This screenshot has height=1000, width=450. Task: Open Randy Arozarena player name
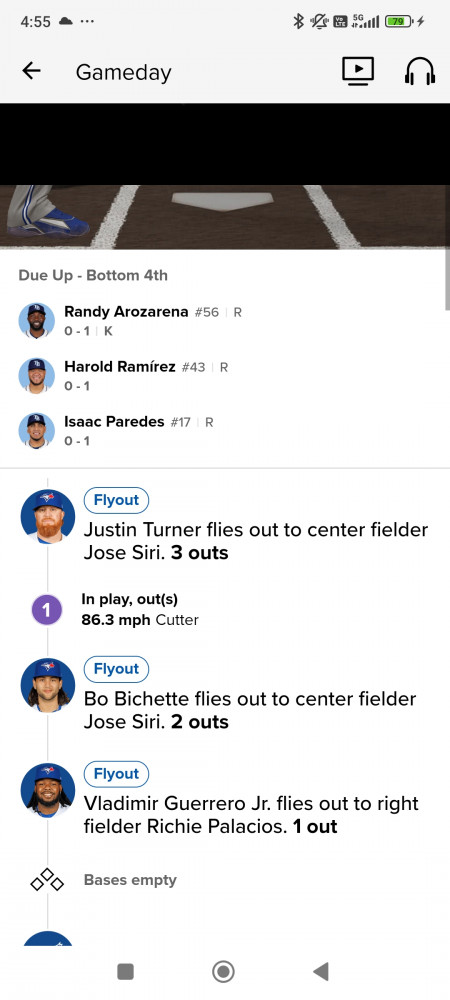(x=126, y=312)
